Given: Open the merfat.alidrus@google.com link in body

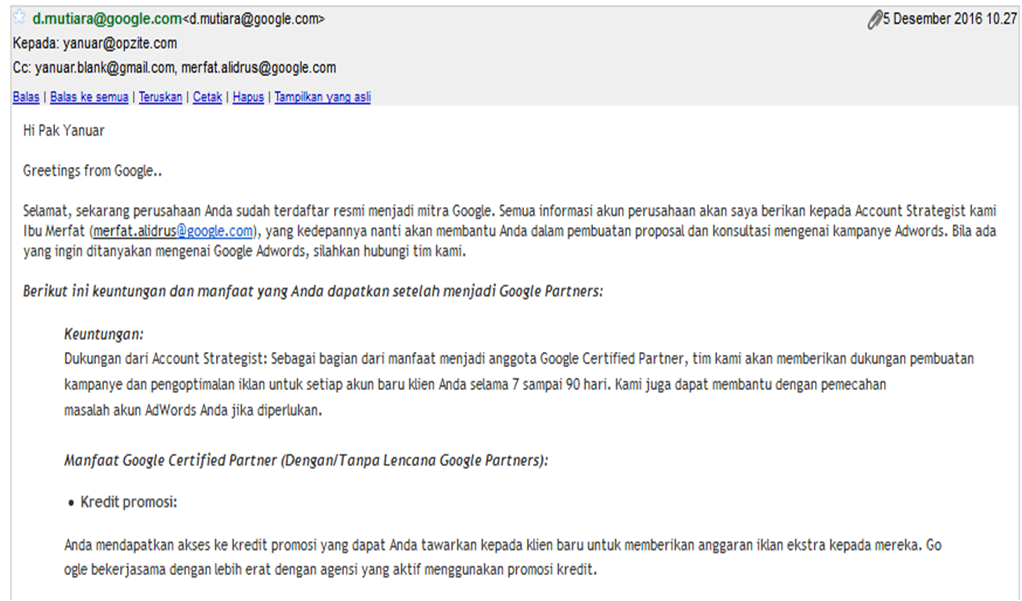Looking at the screenshot, I should 173,231.
